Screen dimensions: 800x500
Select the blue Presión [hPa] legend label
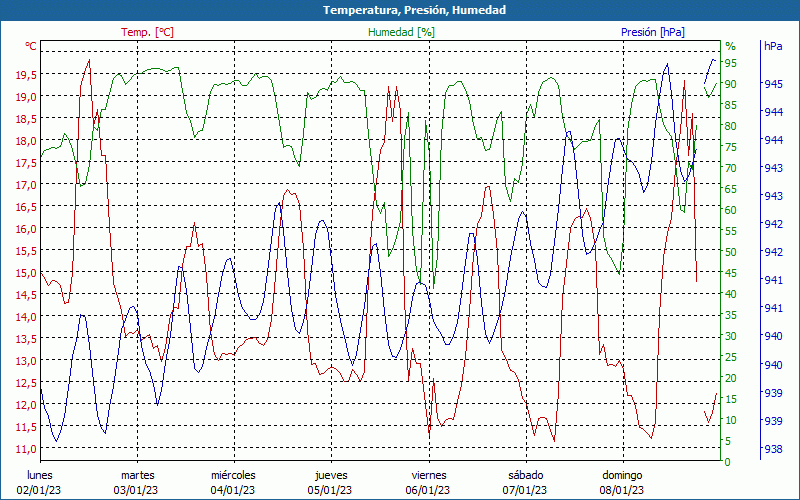(653, 32)
